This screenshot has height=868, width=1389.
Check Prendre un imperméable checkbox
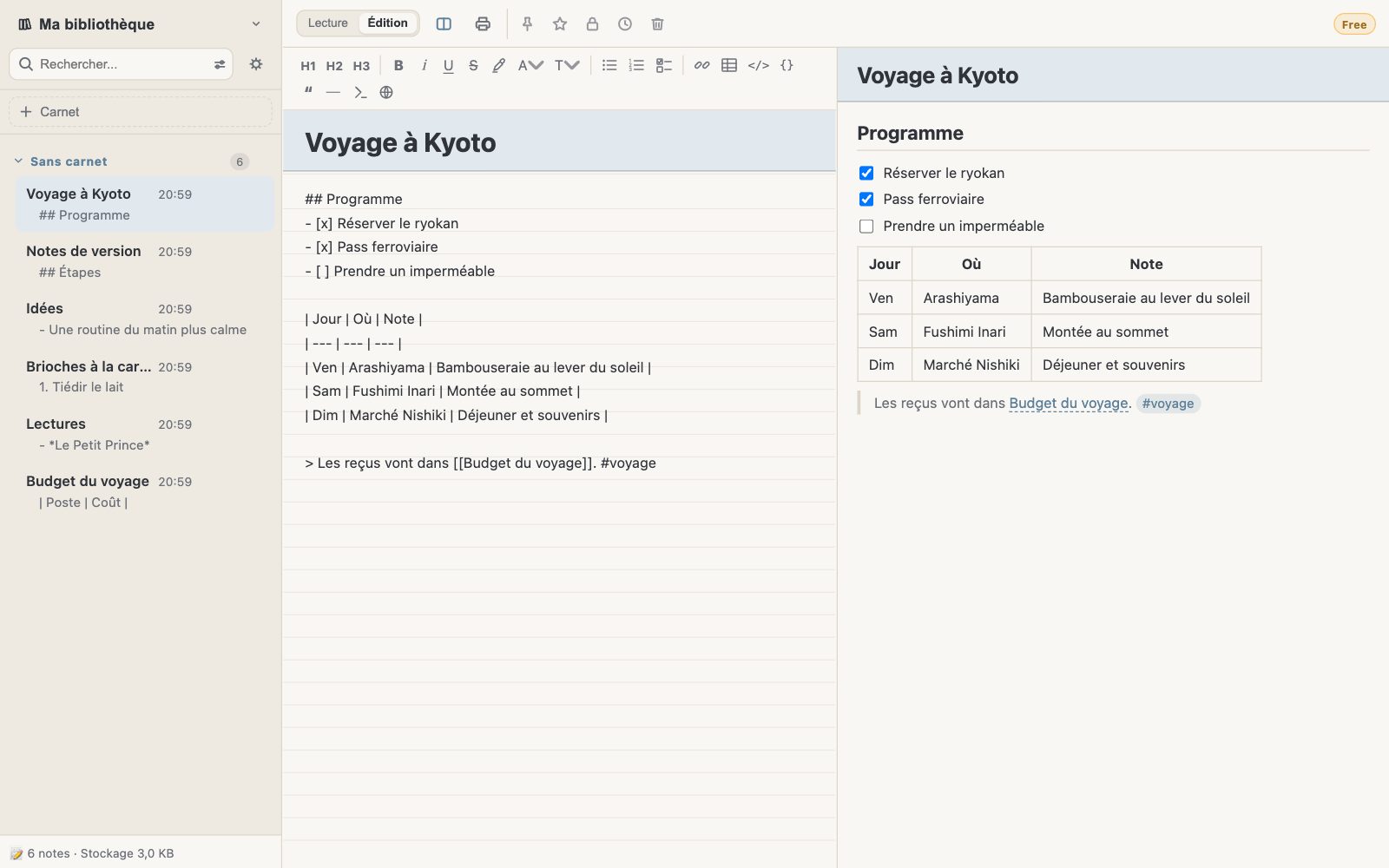pyautogui.click(x=866, y=226)
